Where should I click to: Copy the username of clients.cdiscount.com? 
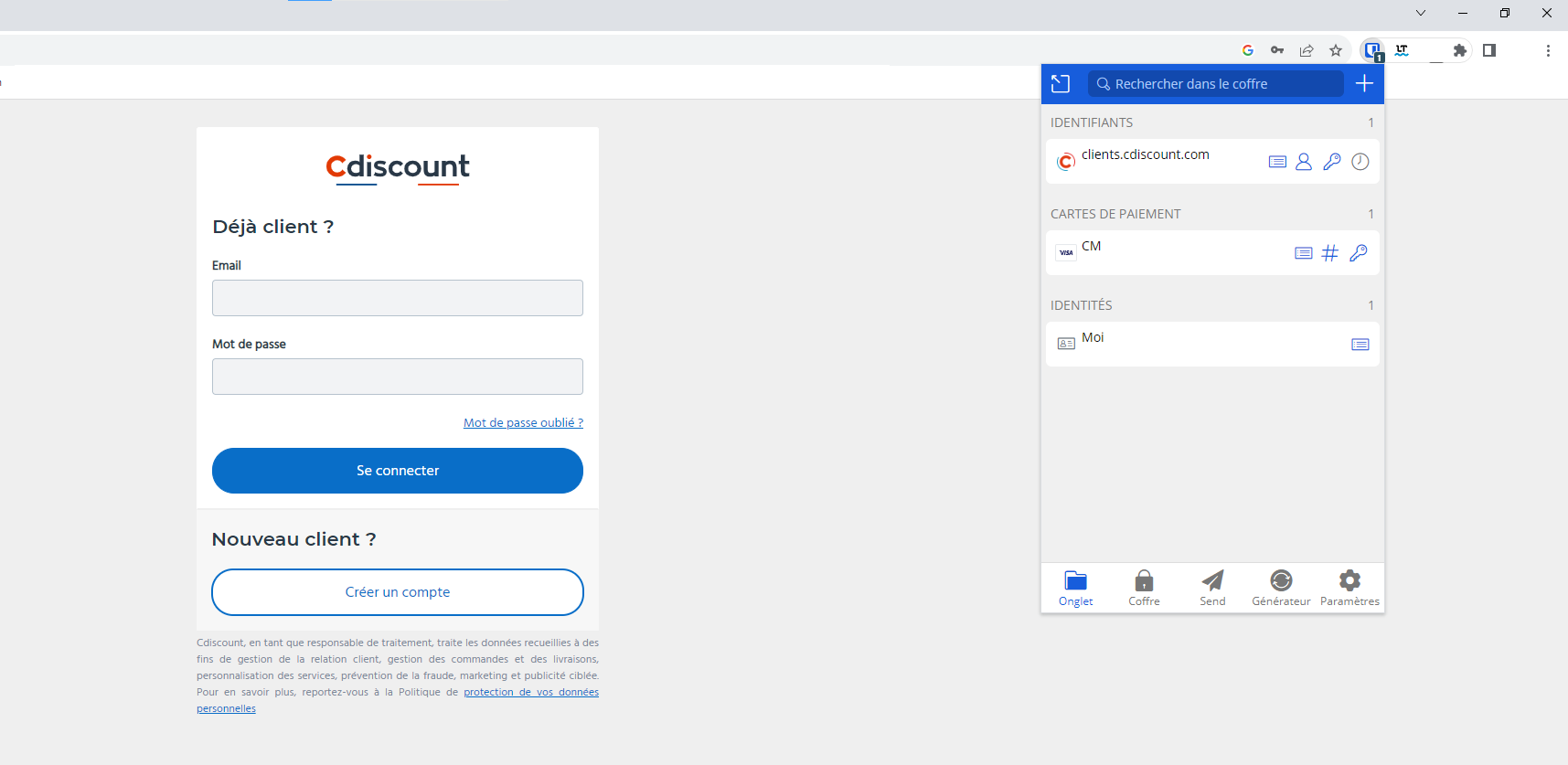(1304, 162)
